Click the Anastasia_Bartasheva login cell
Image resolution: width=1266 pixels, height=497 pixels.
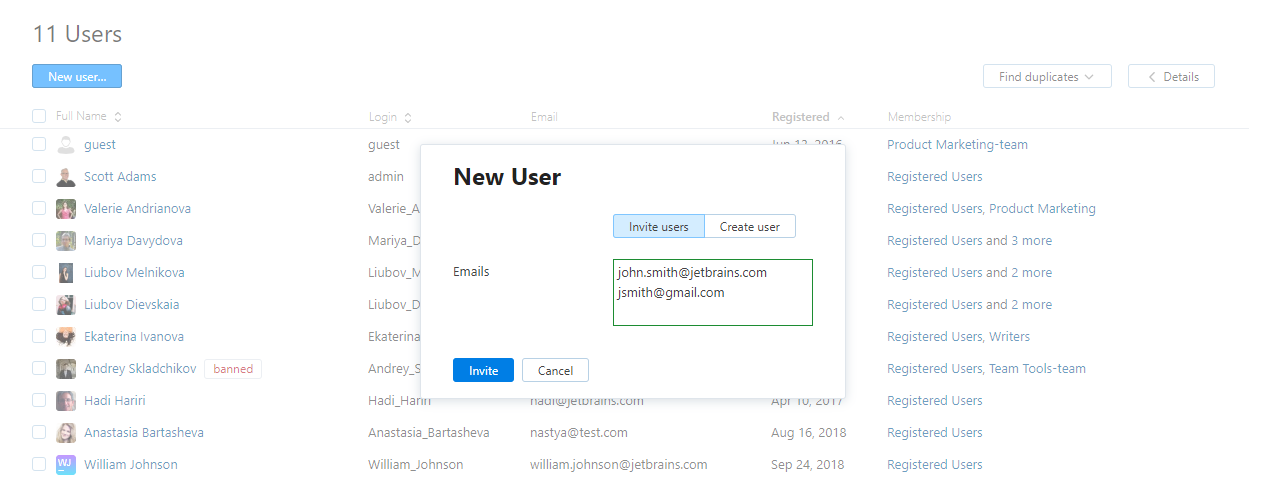coord(429,433)
